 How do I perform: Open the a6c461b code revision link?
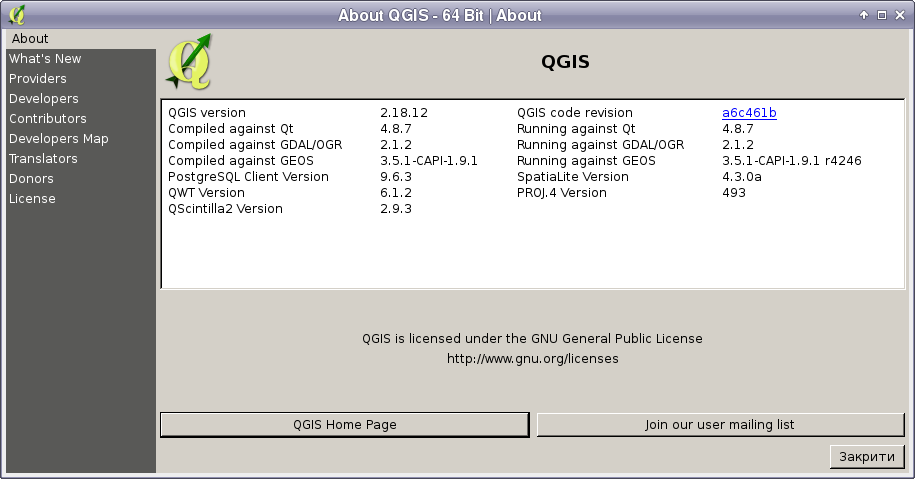(x=749, y=113)
